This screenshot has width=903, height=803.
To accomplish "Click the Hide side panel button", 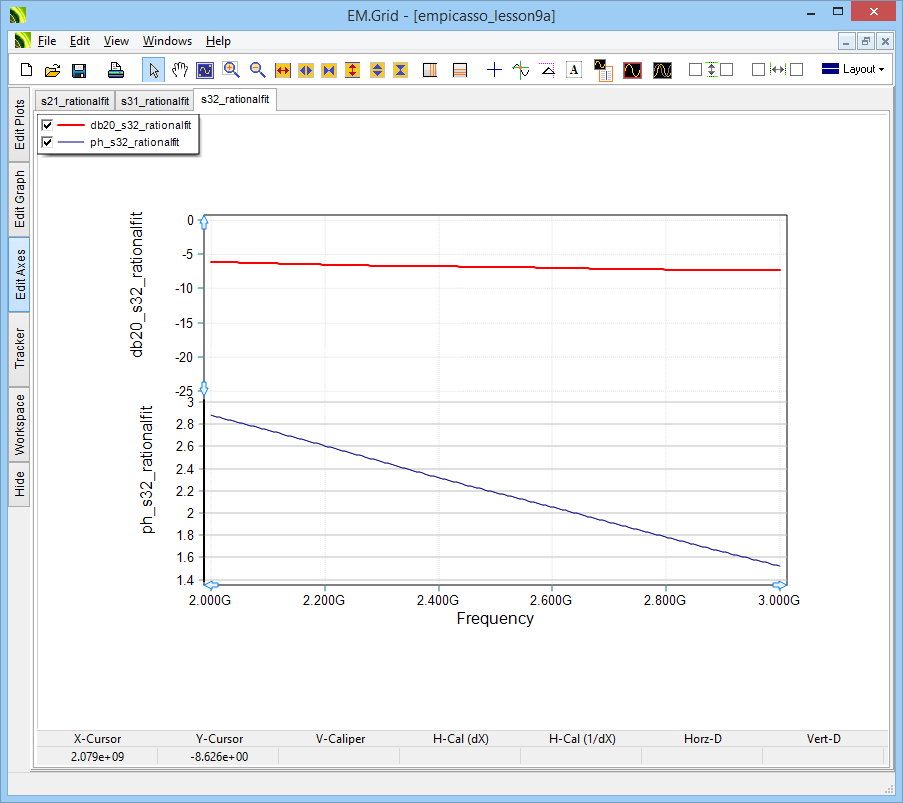I will [19, 485].
